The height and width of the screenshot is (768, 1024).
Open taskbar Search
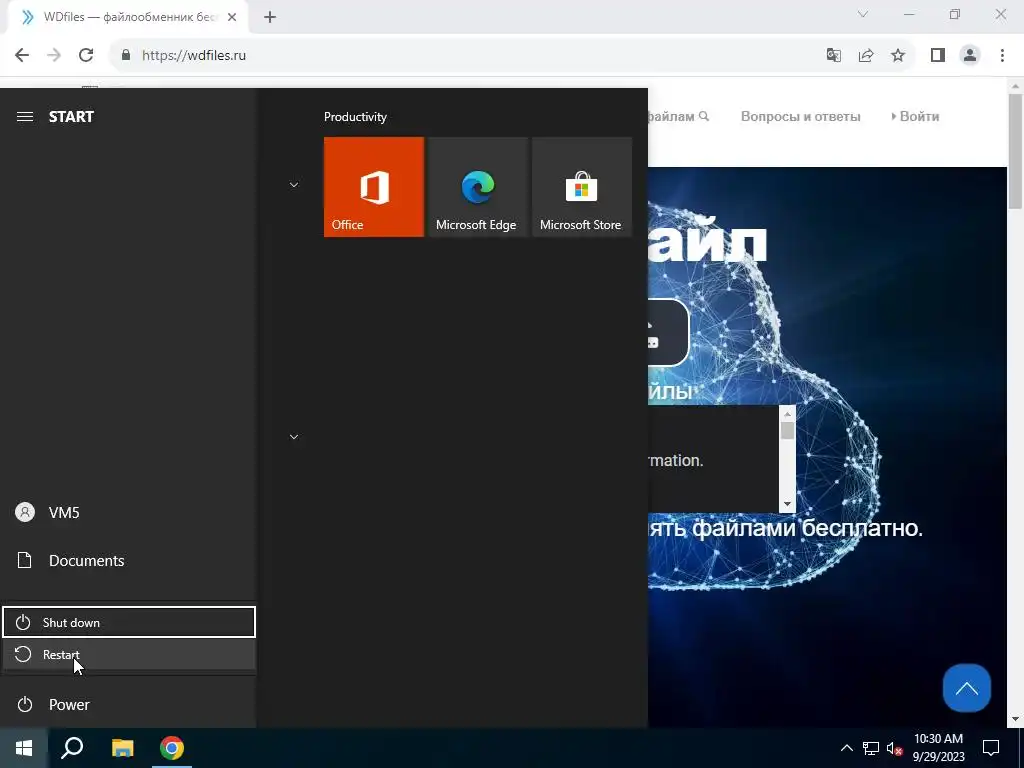point(72,748)
